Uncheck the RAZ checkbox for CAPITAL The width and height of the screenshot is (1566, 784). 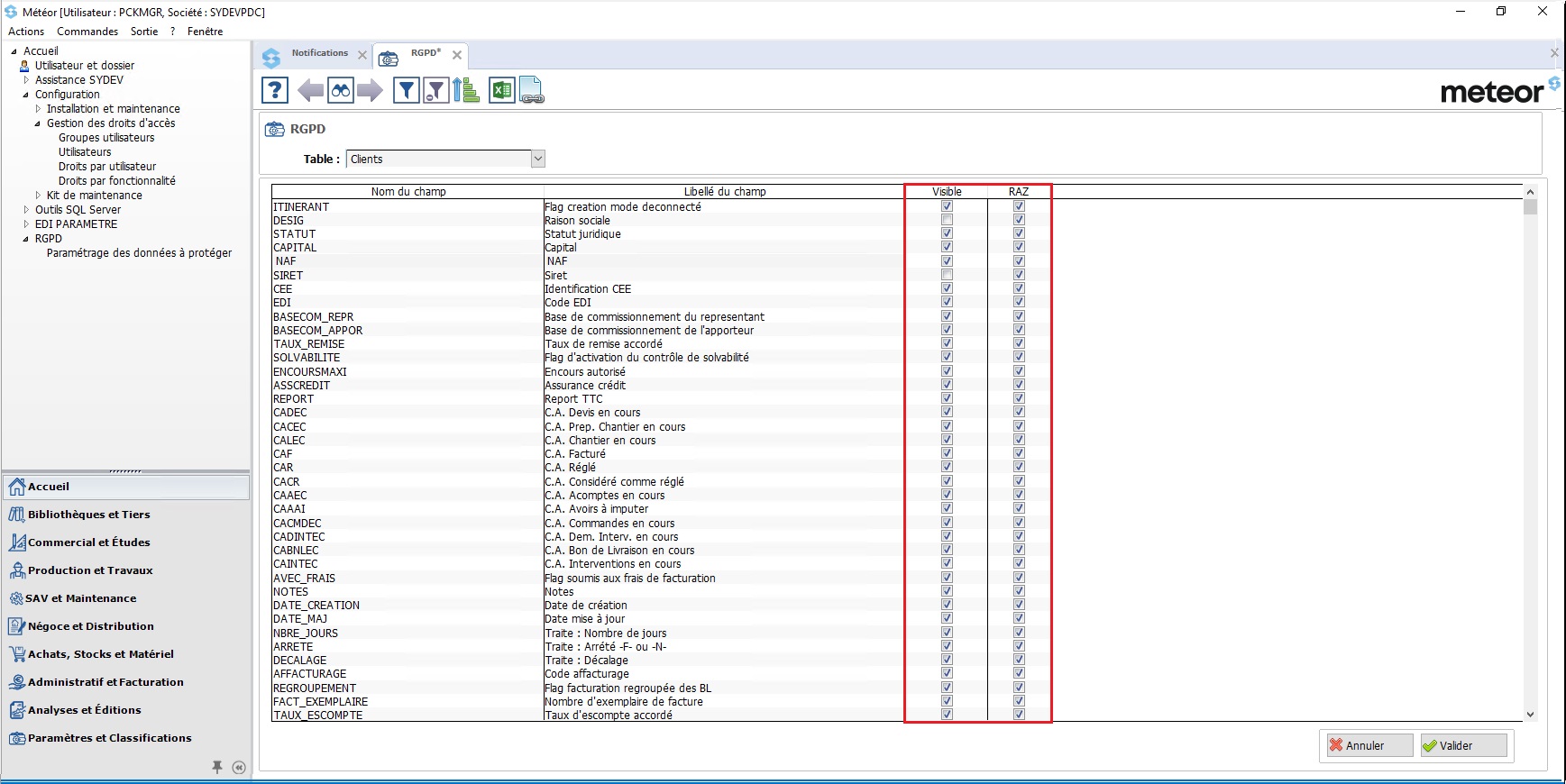click(1019, 247)
